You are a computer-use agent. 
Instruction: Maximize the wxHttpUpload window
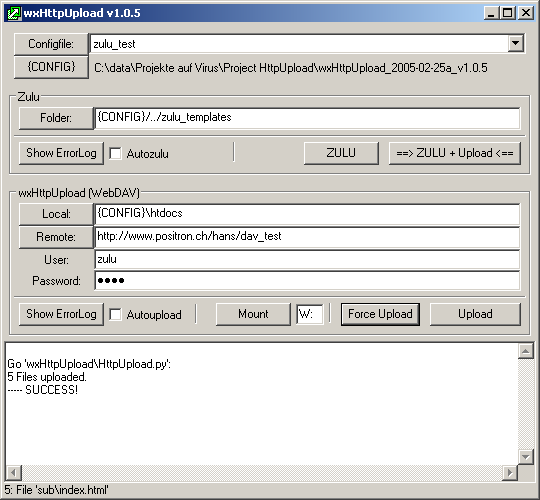[508, 13]
